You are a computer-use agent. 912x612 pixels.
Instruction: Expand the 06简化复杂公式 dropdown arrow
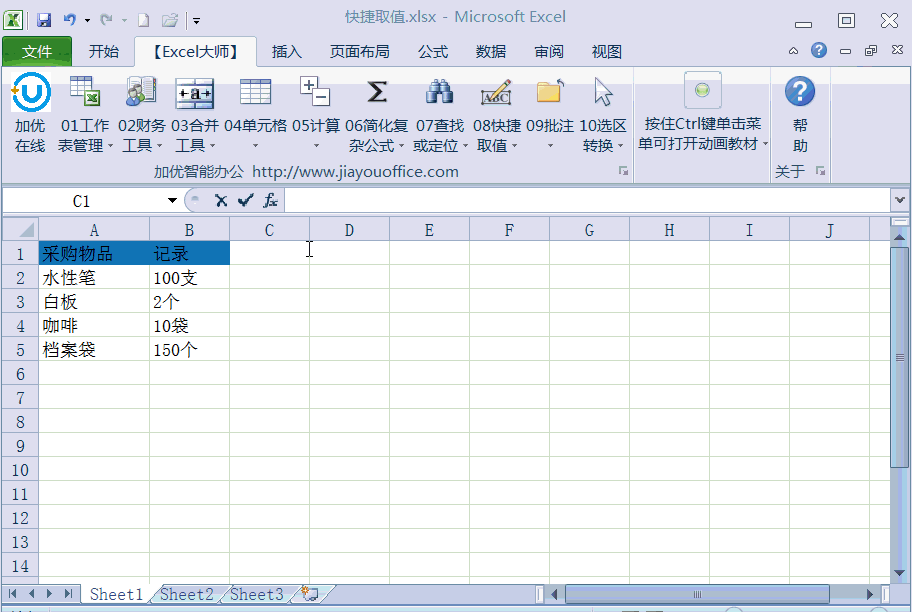[x=401, y=145]
